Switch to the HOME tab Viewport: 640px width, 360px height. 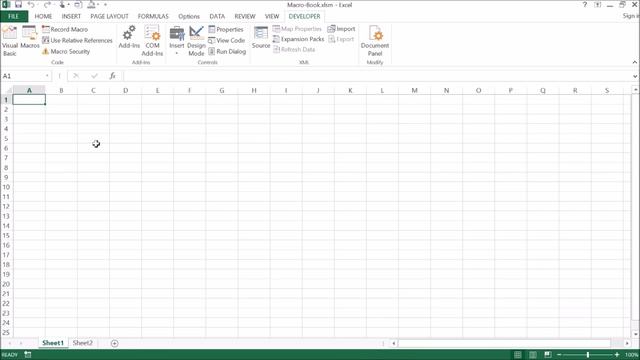click(43, 16)
